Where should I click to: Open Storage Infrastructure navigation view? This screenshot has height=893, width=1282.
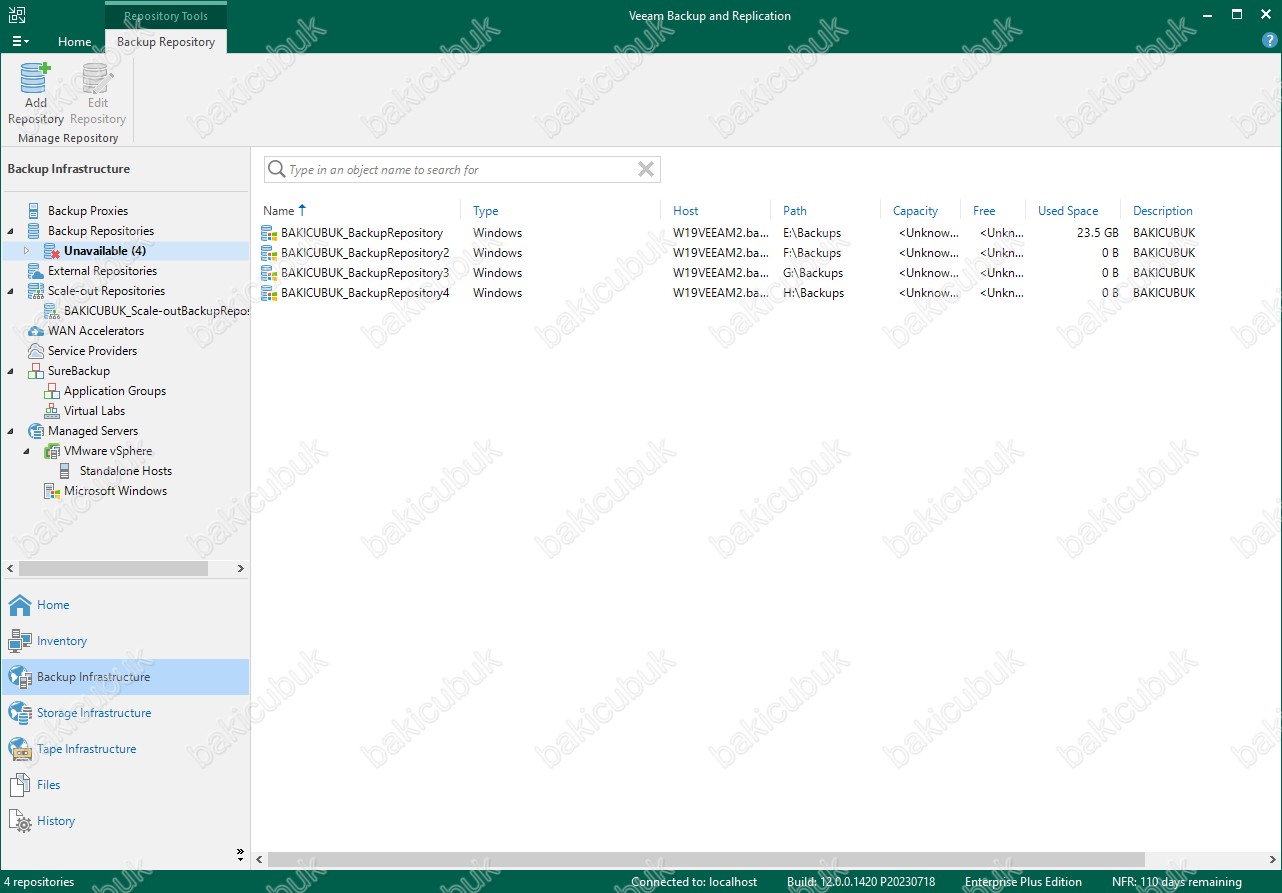[x=125, y=713]
